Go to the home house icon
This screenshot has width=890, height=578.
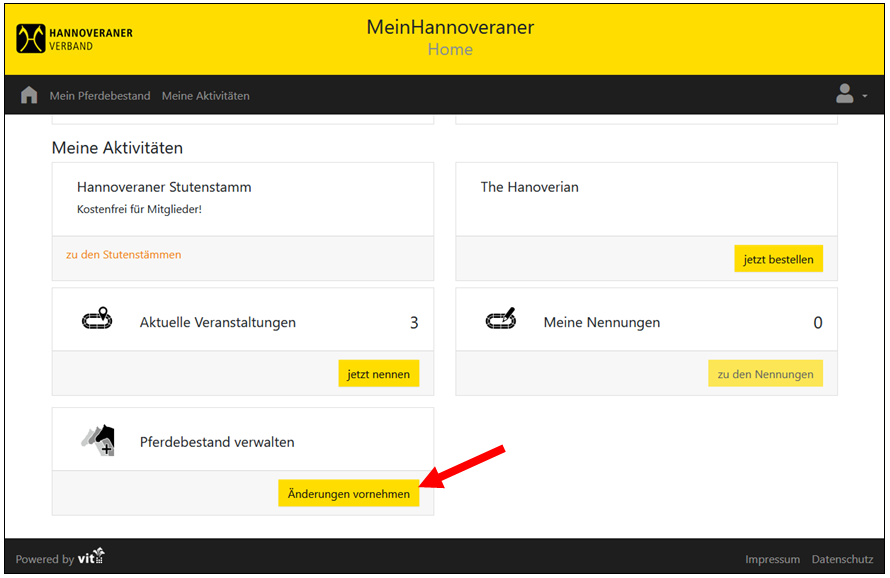tap(29, 95)
